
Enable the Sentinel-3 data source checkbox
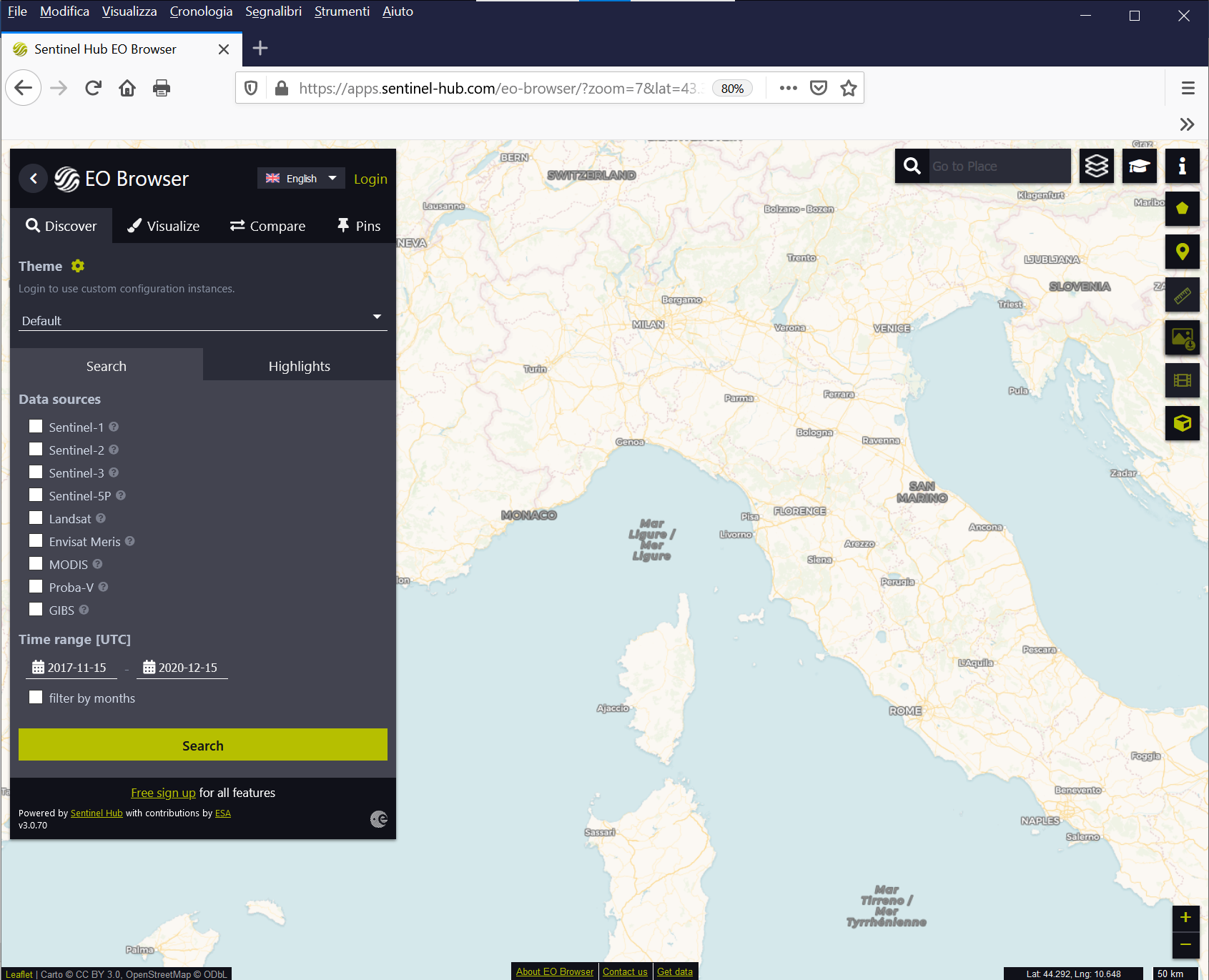click(36, 472)
